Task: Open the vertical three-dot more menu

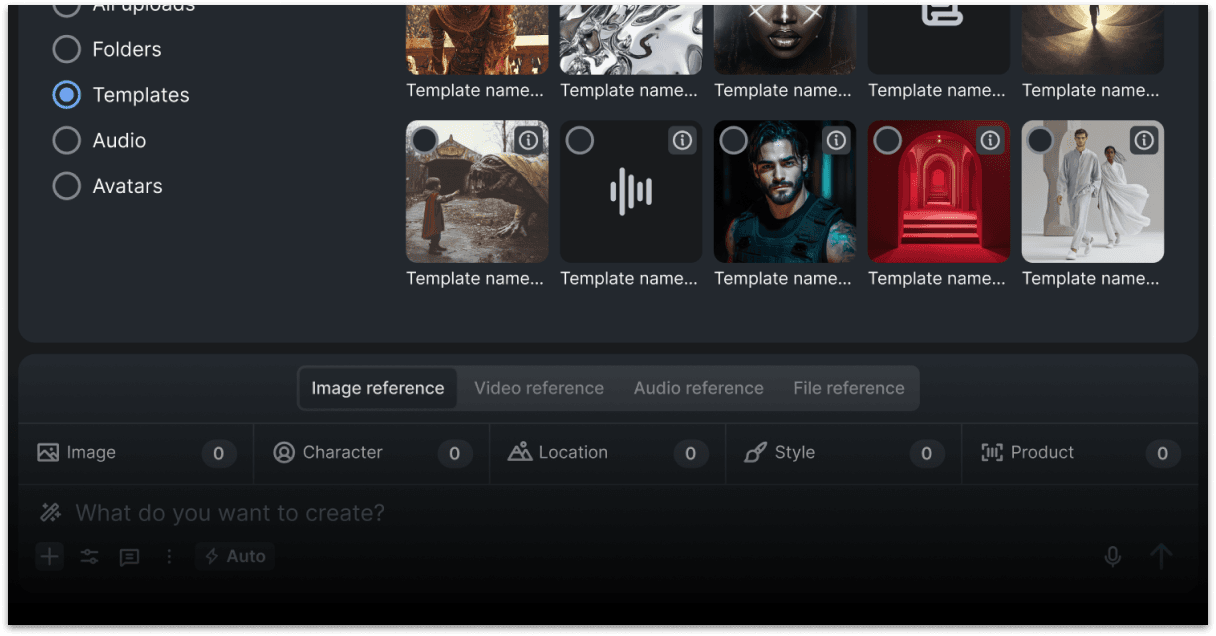Action: pos(169,556)
